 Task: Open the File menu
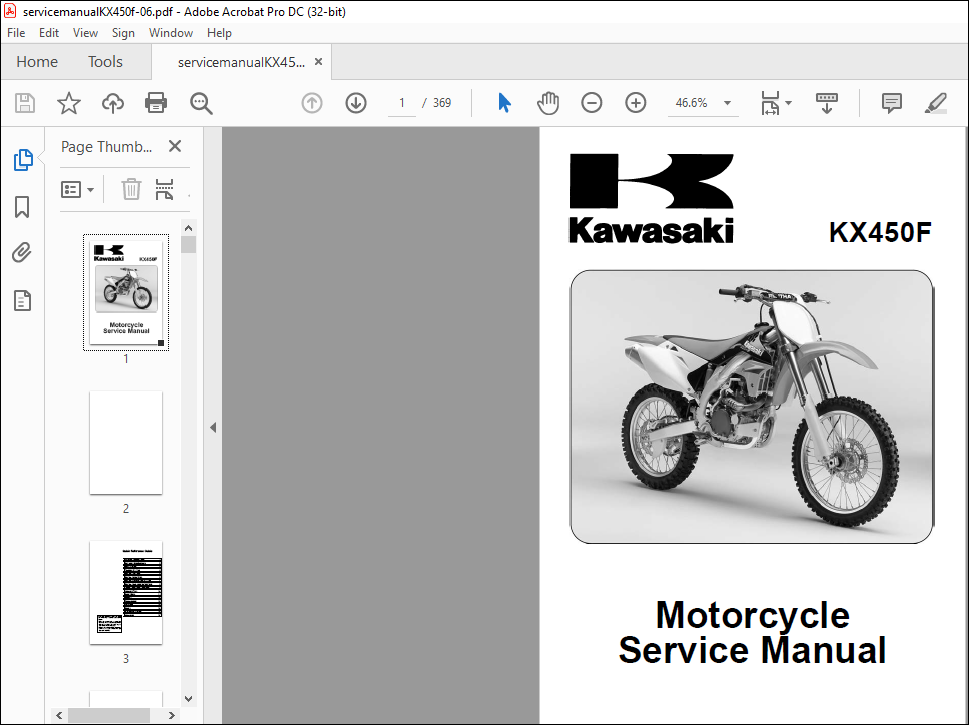(x=16, y=33)
